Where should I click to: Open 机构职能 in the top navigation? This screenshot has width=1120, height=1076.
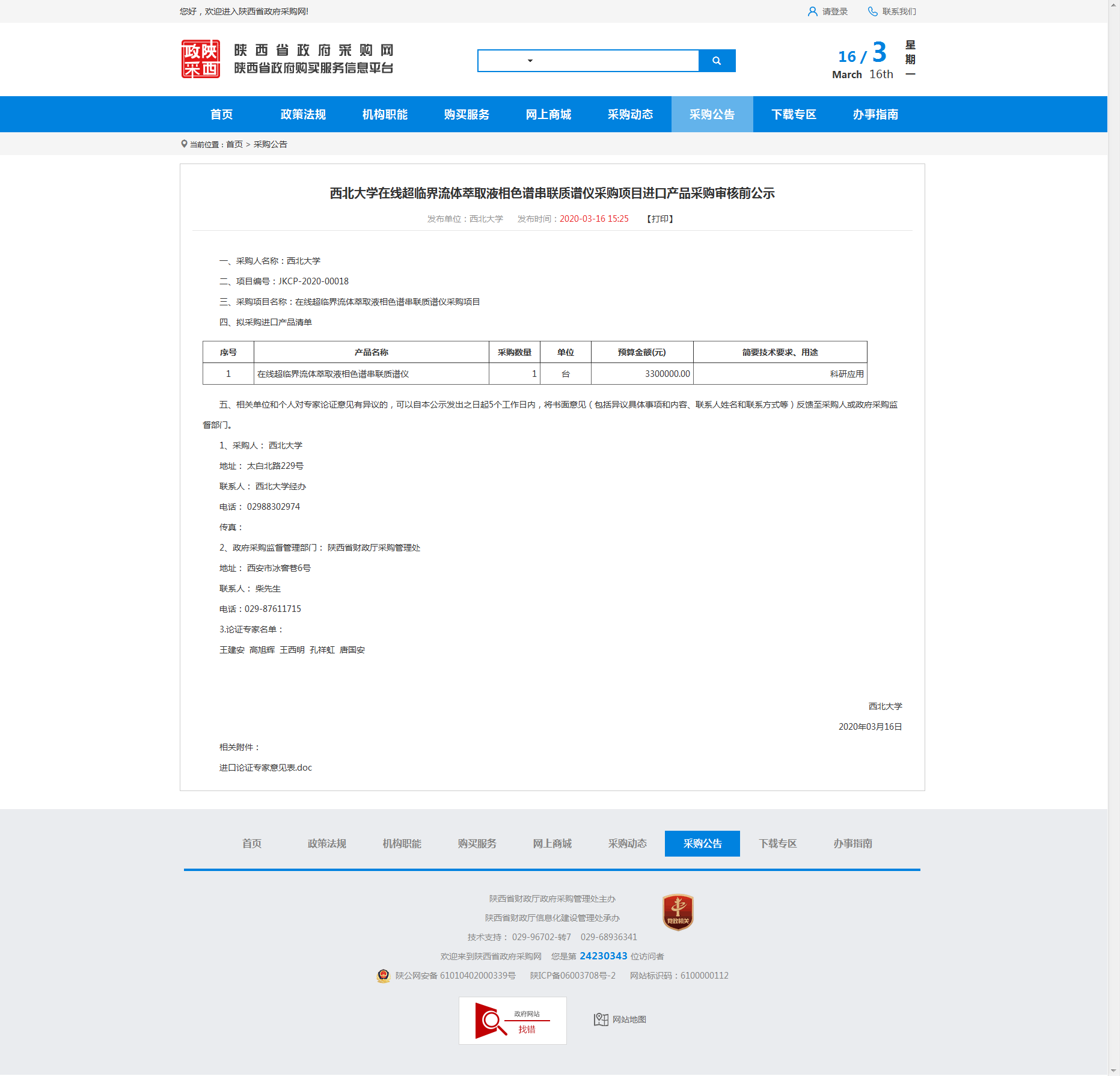point(385,114)
